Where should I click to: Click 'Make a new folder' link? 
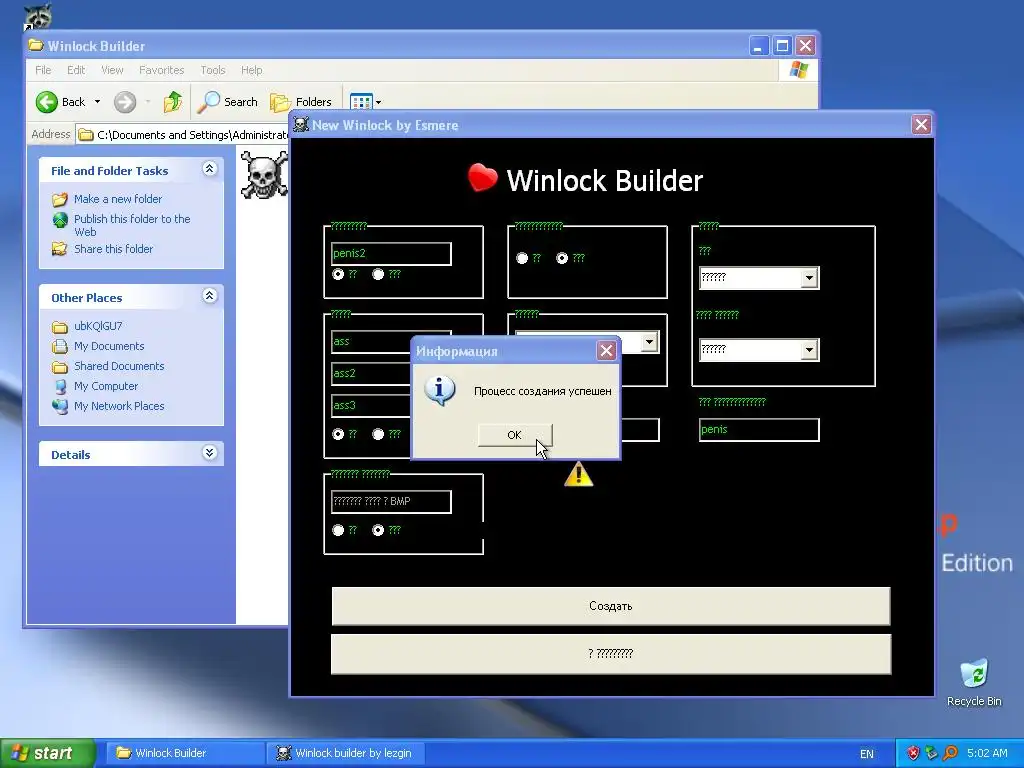tap(118, 199)
